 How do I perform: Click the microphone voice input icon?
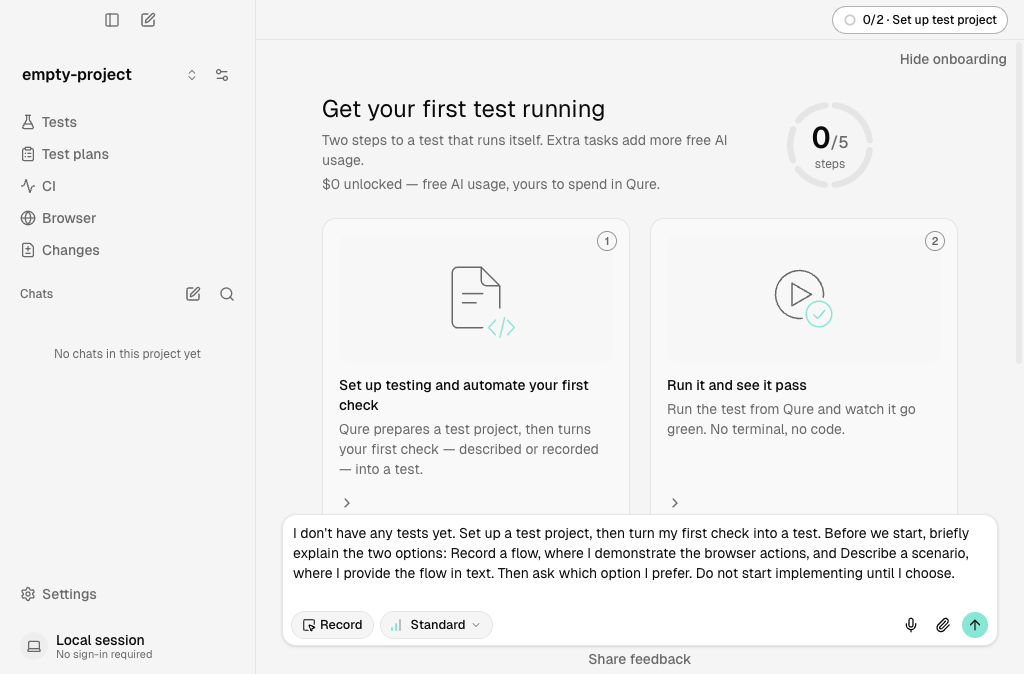pyautogui.click(x=911, y=625)
